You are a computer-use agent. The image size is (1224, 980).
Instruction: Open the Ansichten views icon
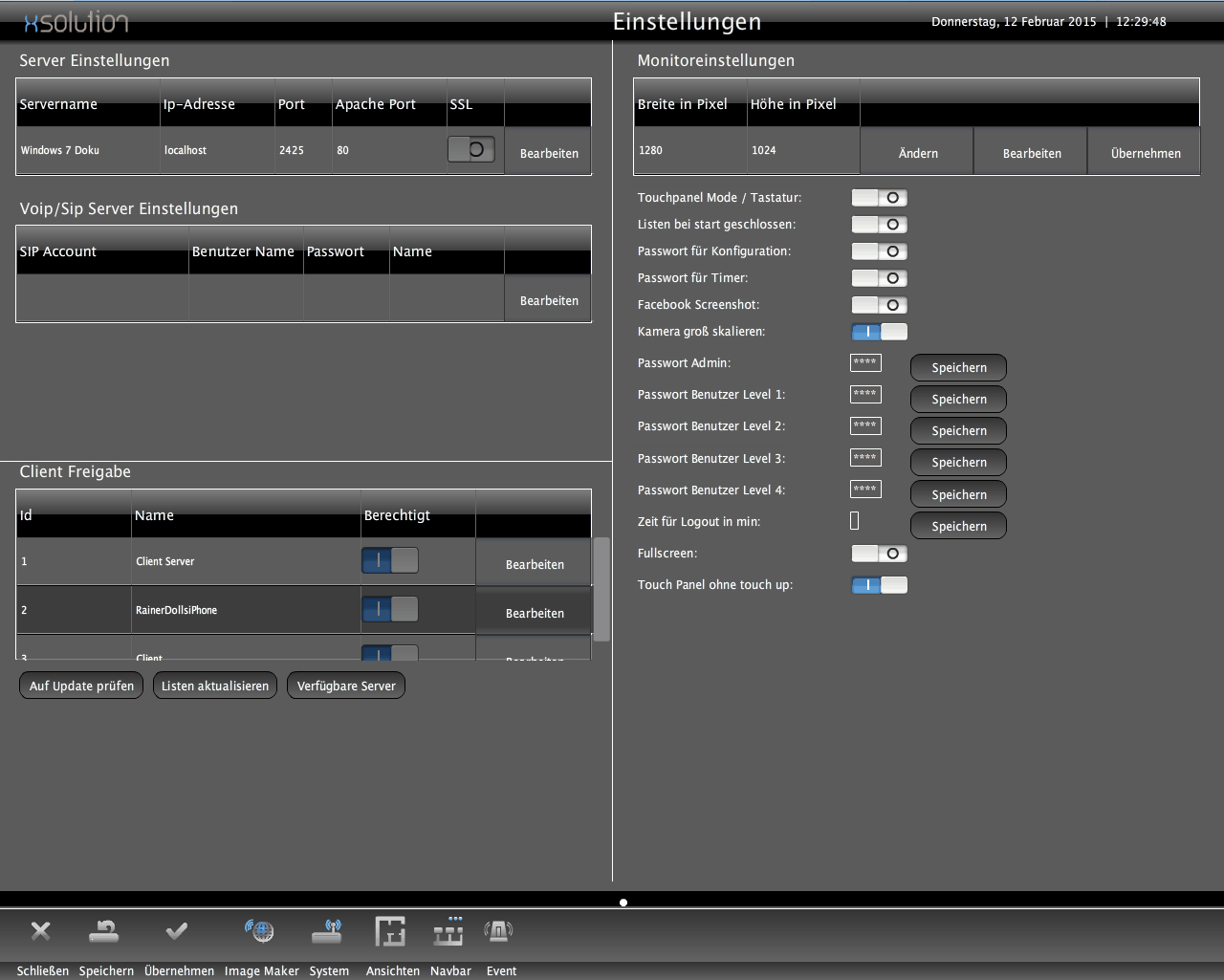tap(390, 931)
